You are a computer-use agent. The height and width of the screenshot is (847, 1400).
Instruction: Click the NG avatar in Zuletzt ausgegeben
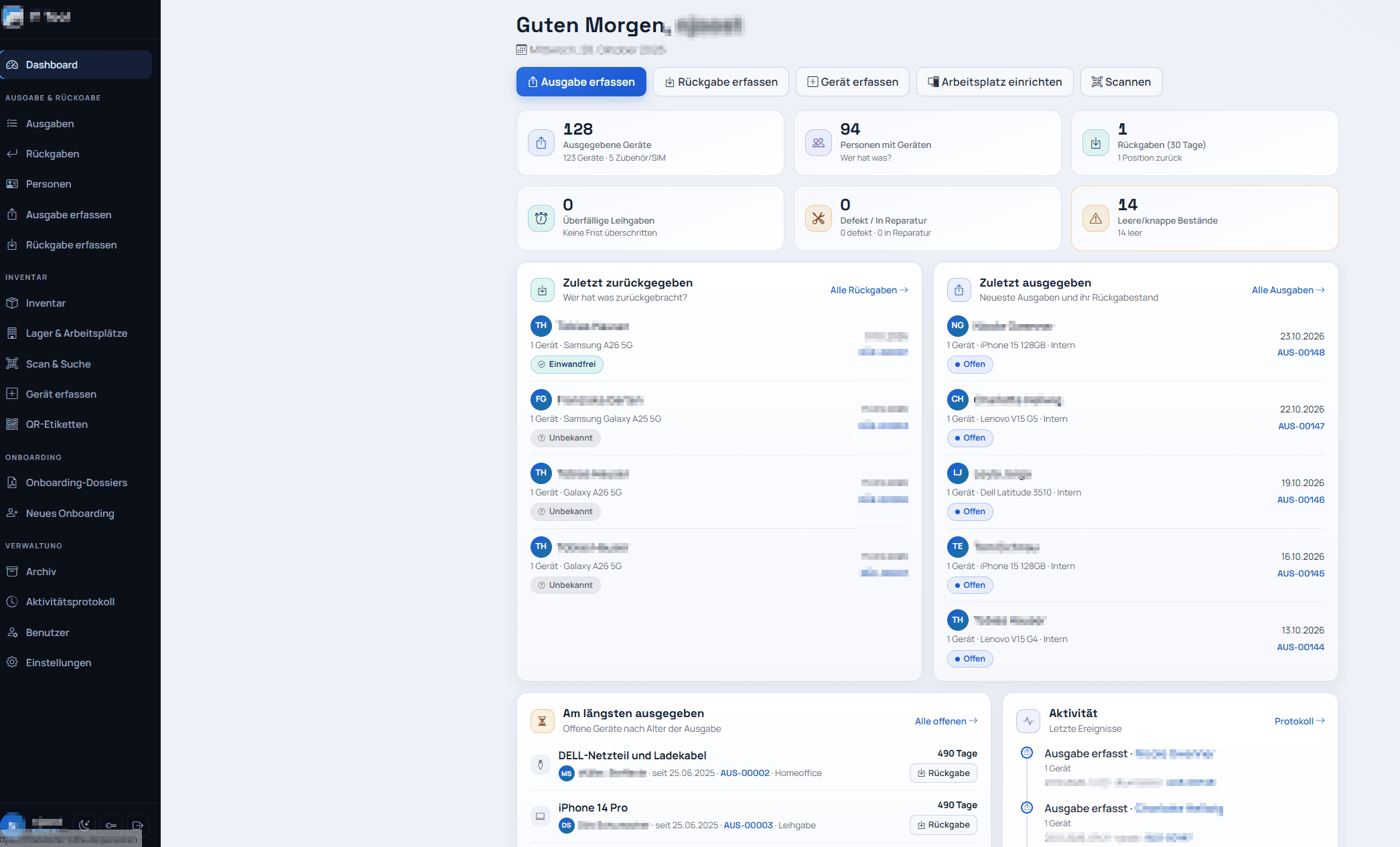pos(958,326)
